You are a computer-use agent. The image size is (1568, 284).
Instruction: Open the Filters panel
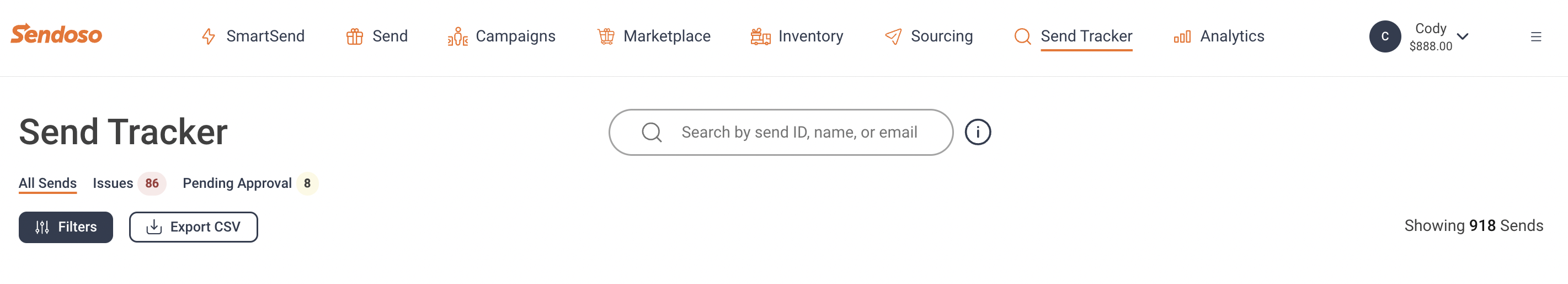click(66, 227)
